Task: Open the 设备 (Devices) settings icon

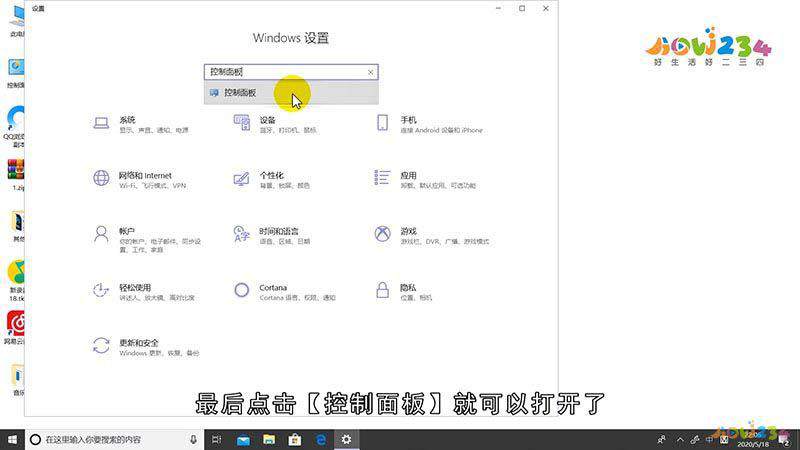Action: pos(241,123)
